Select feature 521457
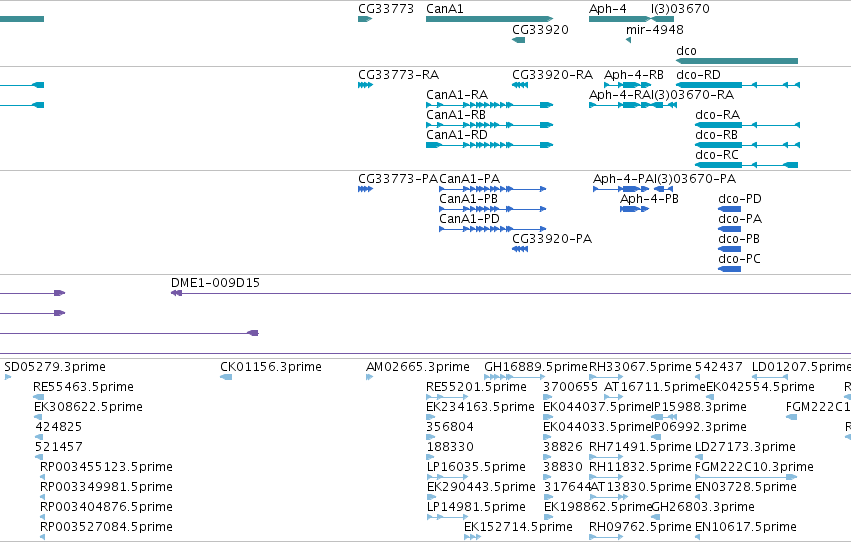851x542 pixels. (39, 457)
